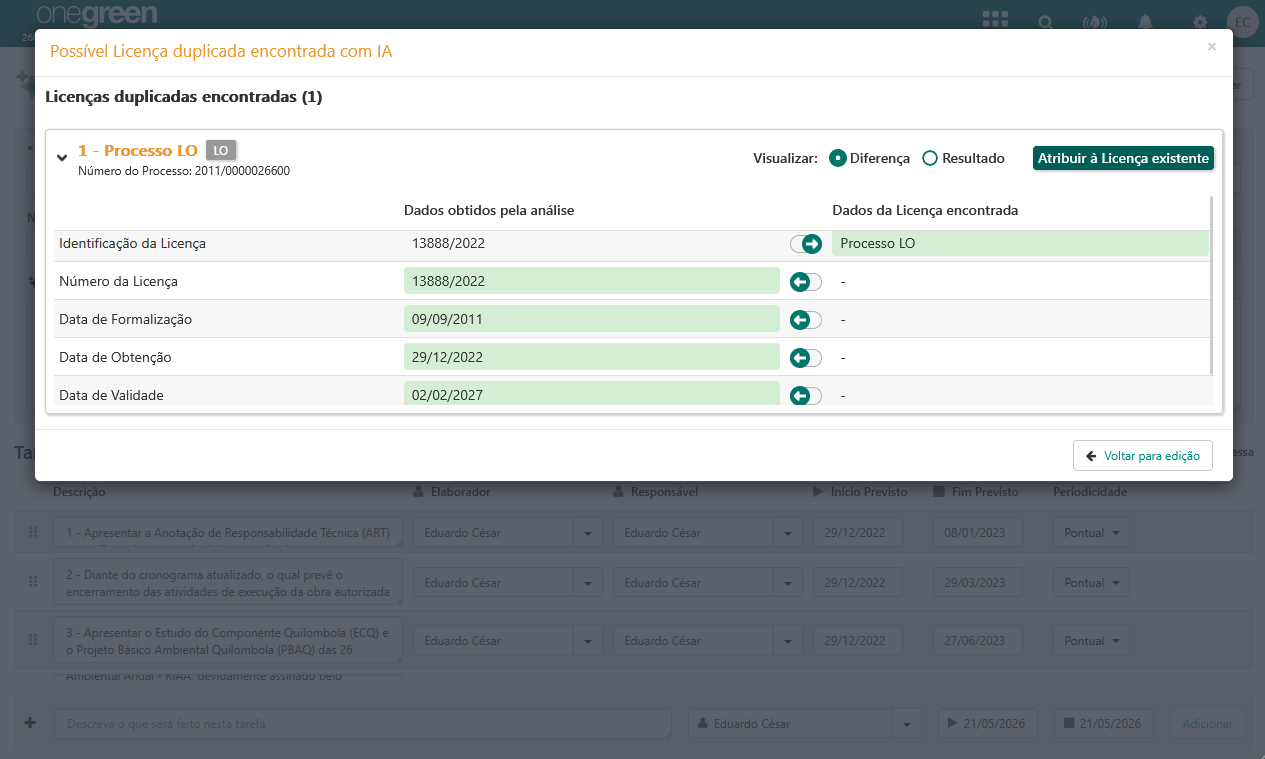Click the plus icon beside new task description

[x=30, y=723]
